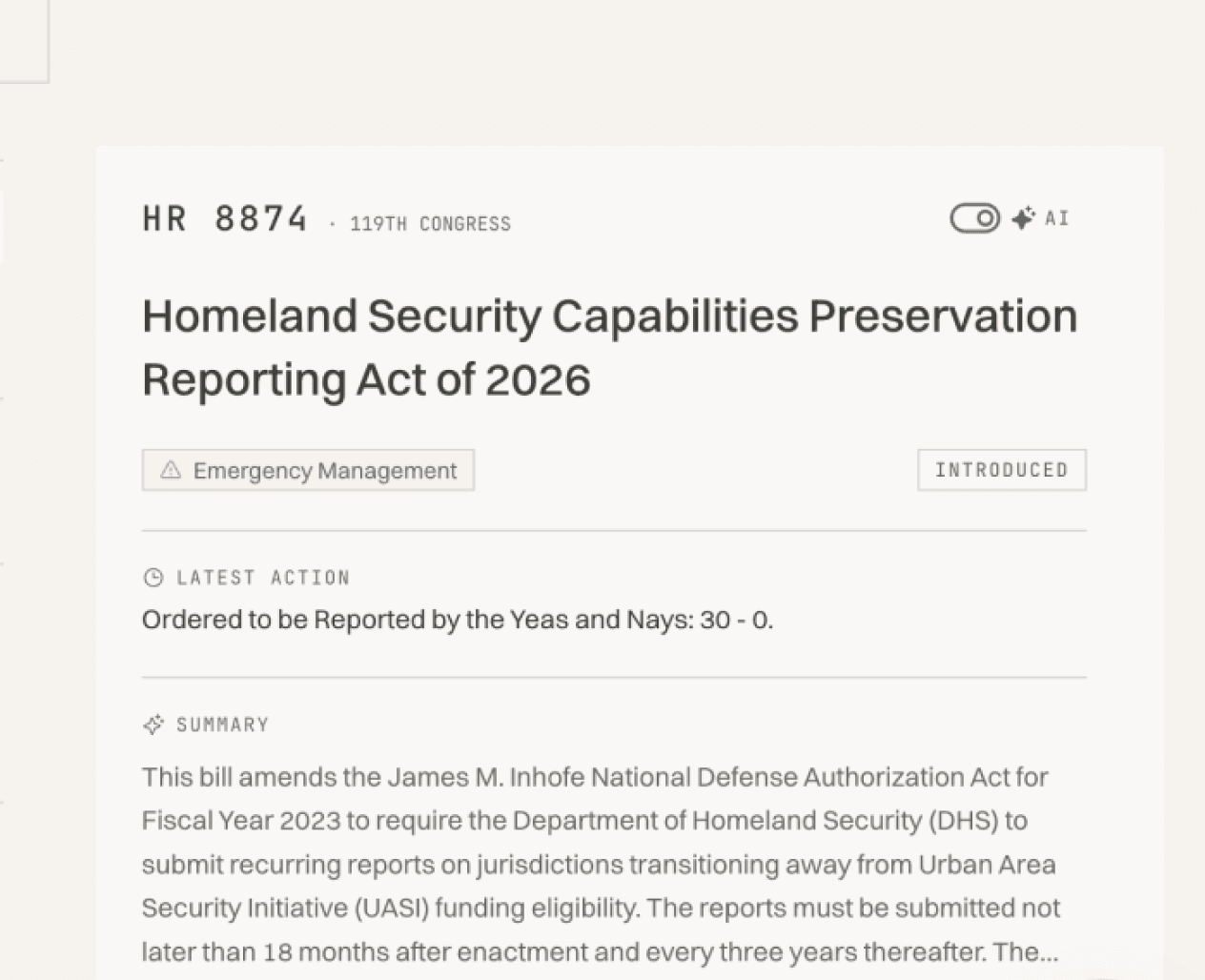Screen dimensions: 1205x980
Task: Click the warning triangle icon in Emergency Management tag
Action: 171,470
